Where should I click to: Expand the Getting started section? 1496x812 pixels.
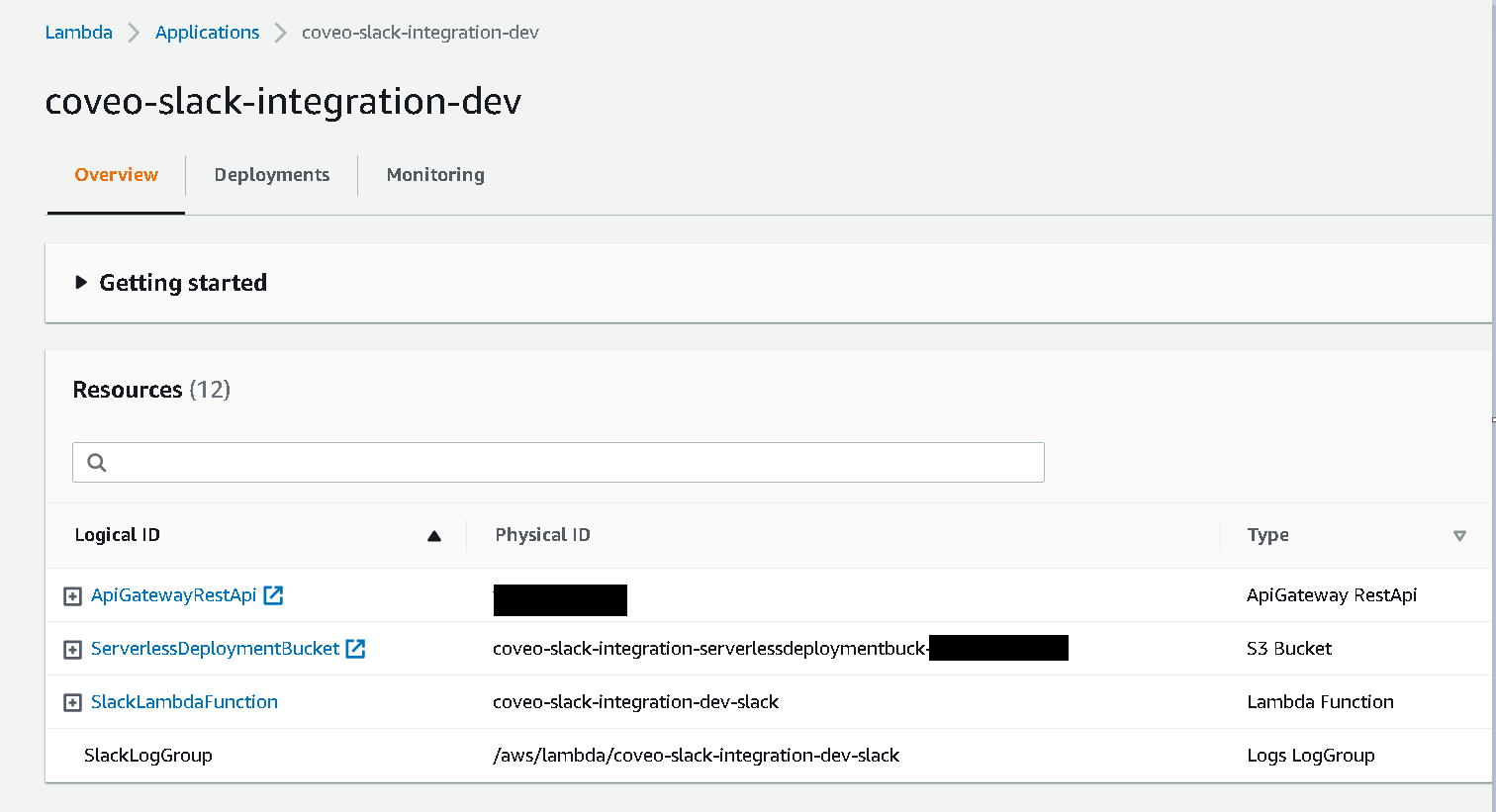coord(171,283)
